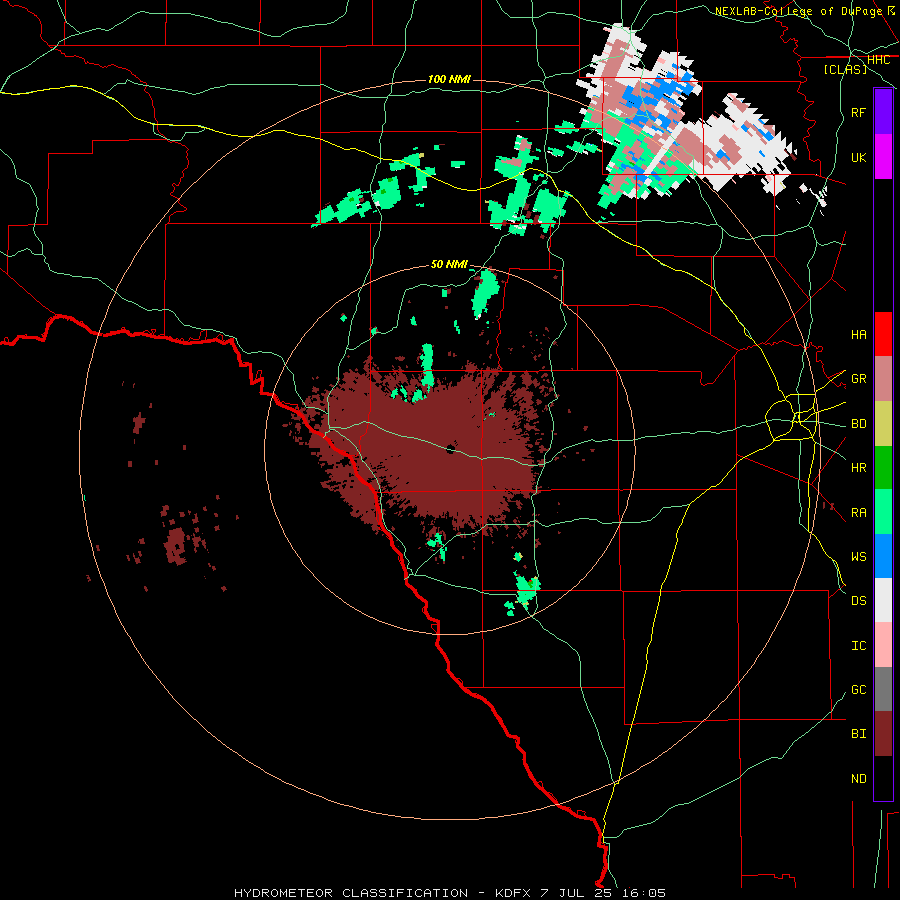Click the Hydrometeor Classification KDFX title text
Image resolution: width=900 pixels, height=900 pixels.
(450, 893)
